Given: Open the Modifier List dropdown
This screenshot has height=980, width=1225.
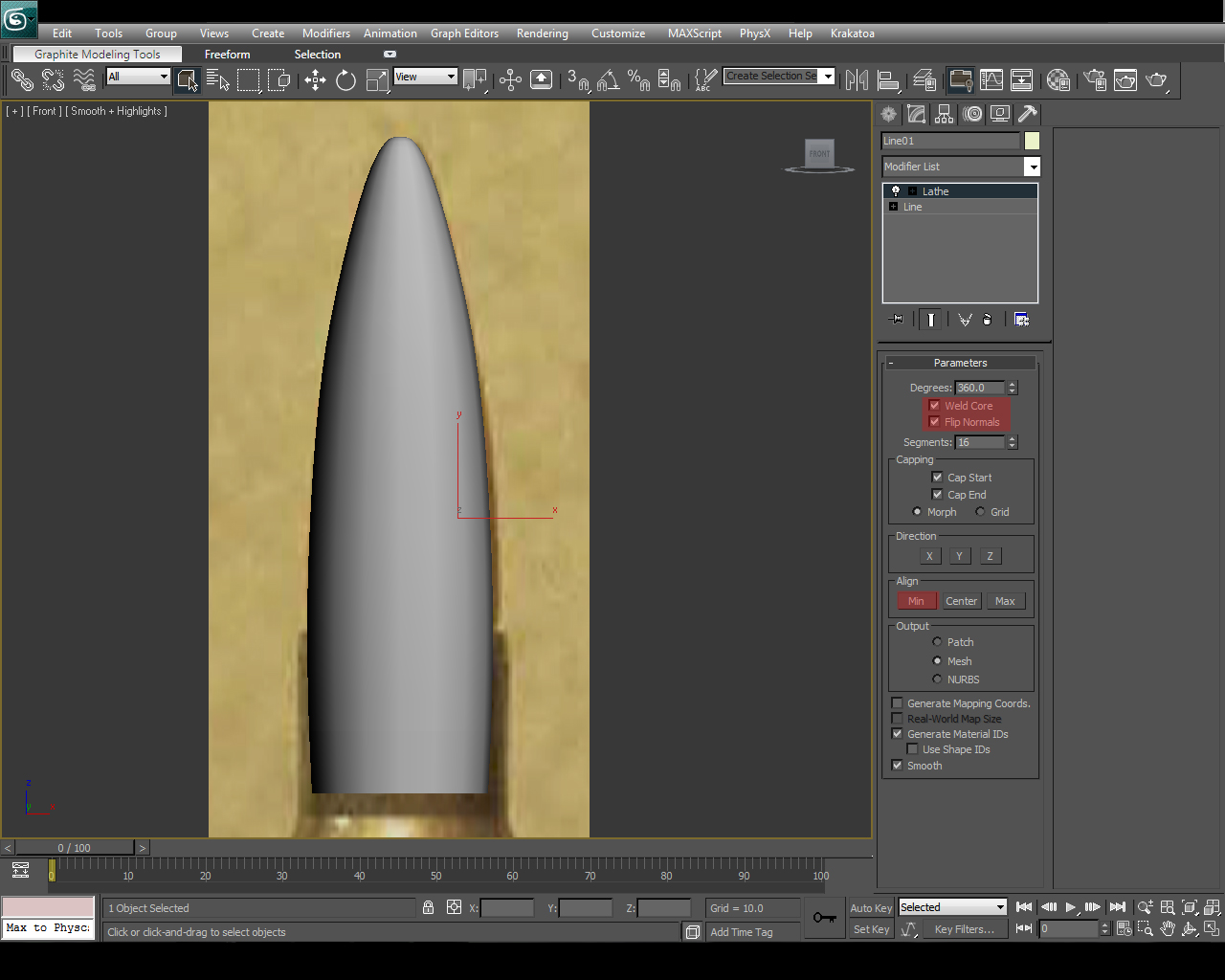Looking at the screenshot, I should coord(1033,167).
